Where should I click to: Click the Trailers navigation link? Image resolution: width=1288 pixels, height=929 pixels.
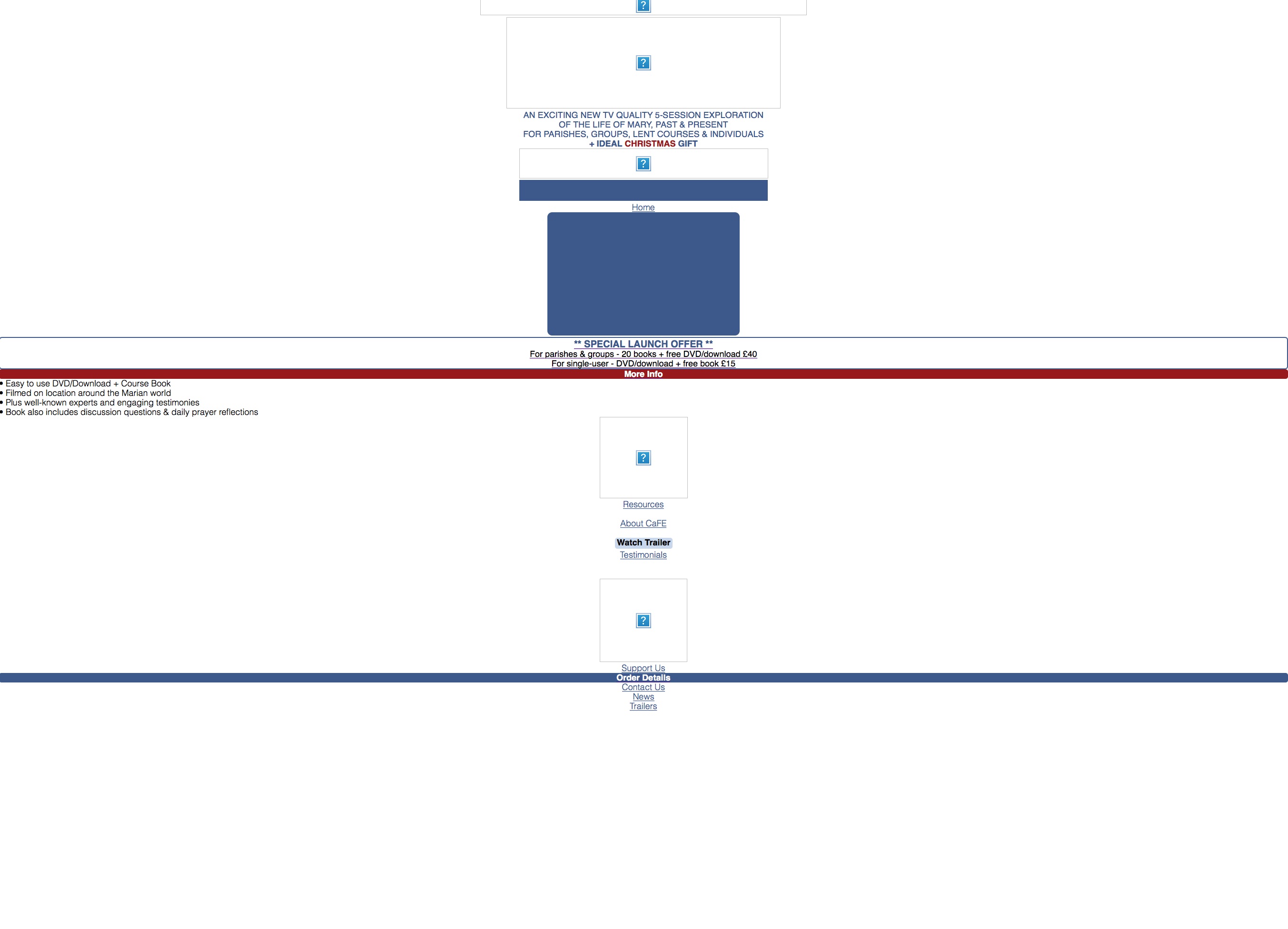click(643, 706)
